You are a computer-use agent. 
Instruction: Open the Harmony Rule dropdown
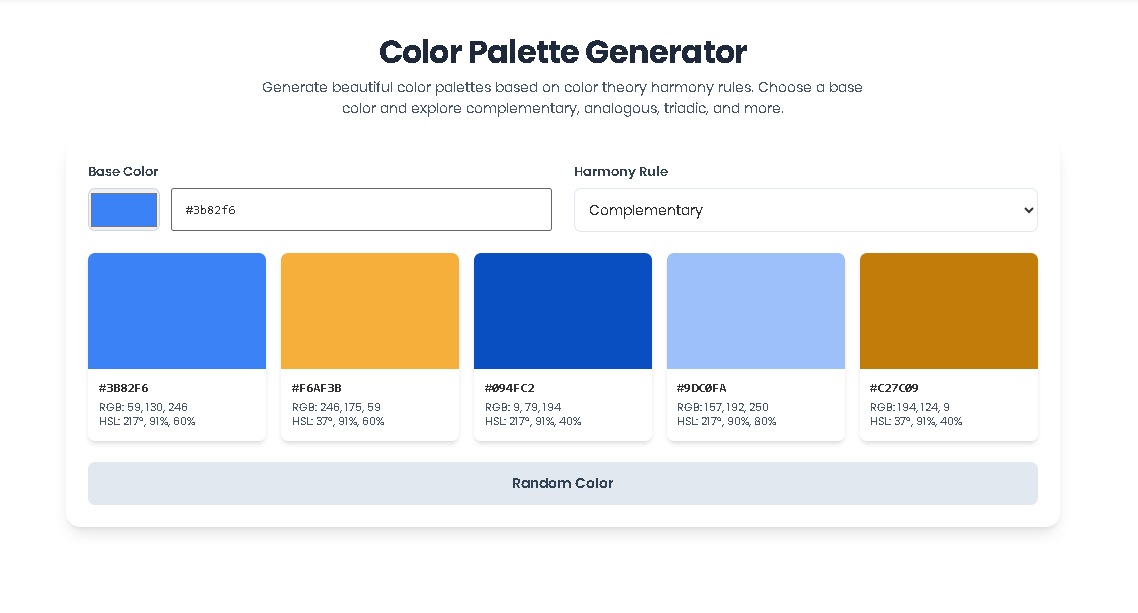click(805, 210)
